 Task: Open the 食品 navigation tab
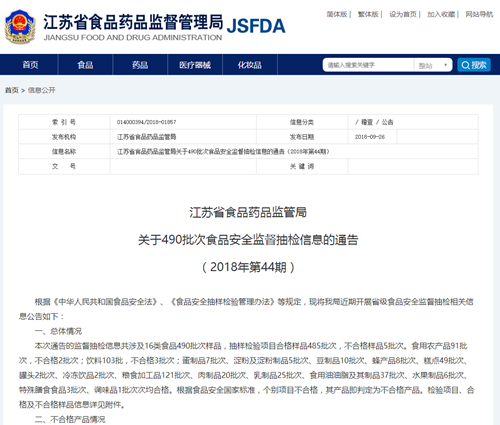point(85,65)
